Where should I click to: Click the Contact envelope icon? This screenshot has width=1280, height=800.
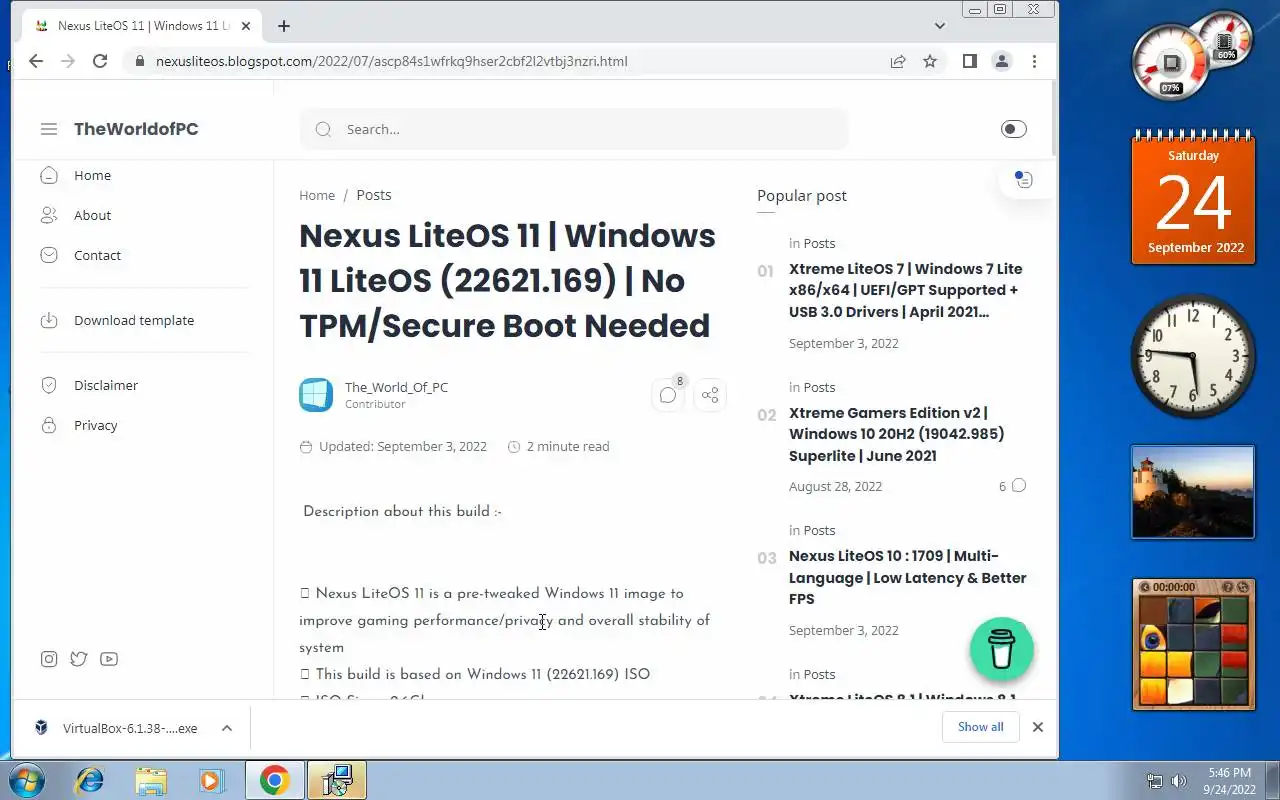pyautogui.click(x=49, y=255)
